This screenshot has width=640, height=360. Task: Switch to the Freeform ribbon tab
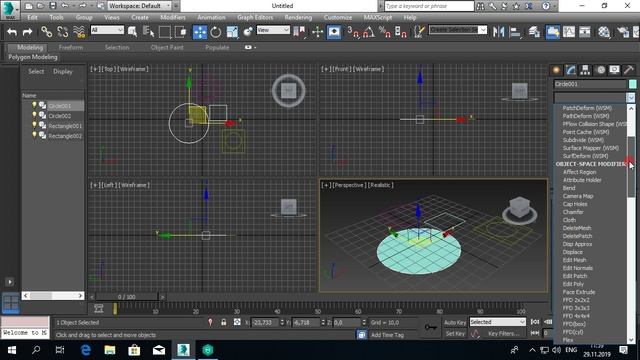tap(71, 47)
